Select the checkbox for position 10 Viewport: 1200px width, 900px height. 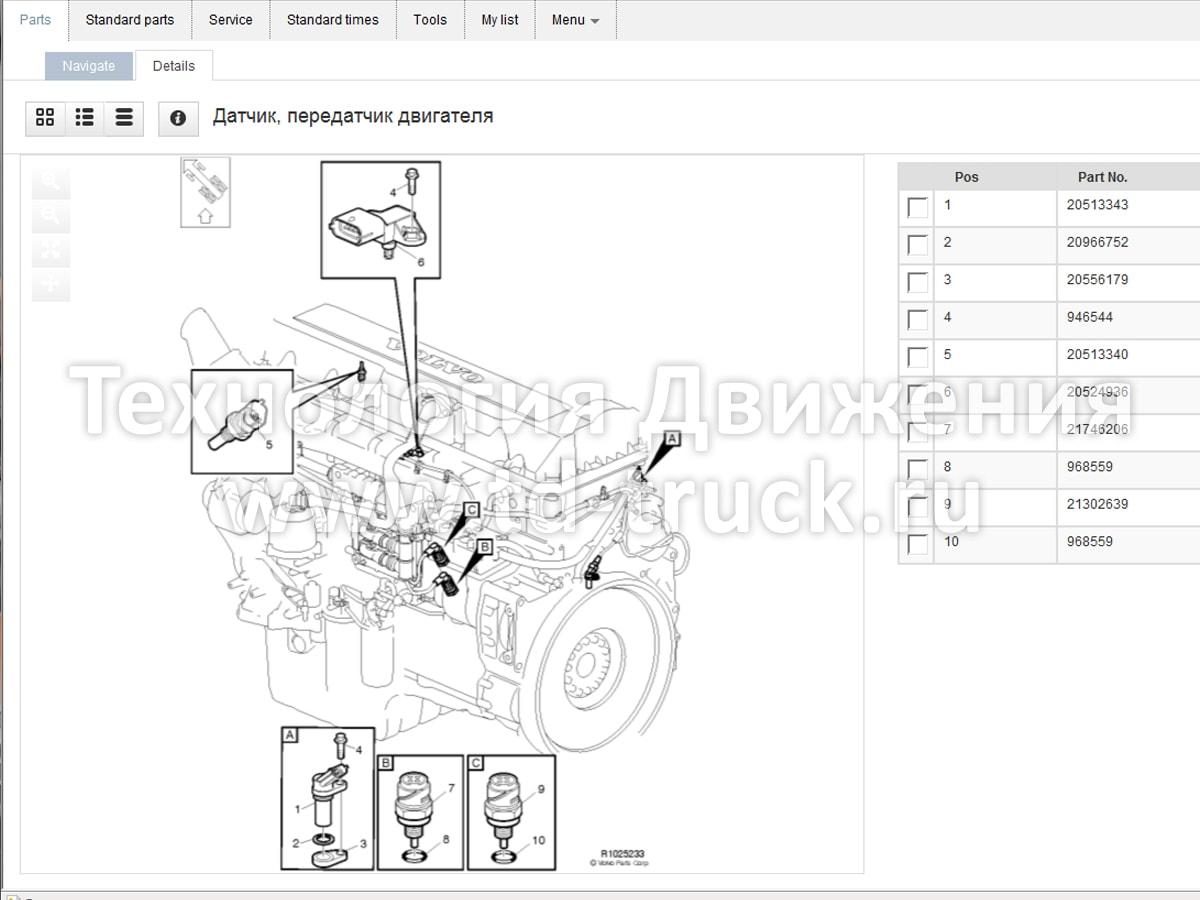tap(917, 545)
